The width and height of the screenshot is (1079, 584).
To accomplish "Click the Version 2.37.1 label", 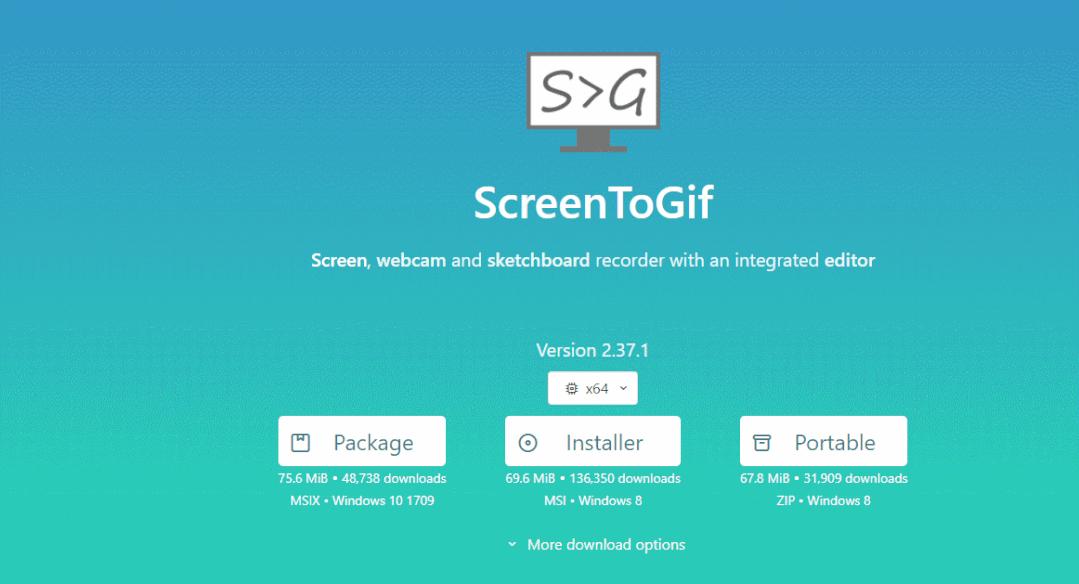I will coord(592,350).
